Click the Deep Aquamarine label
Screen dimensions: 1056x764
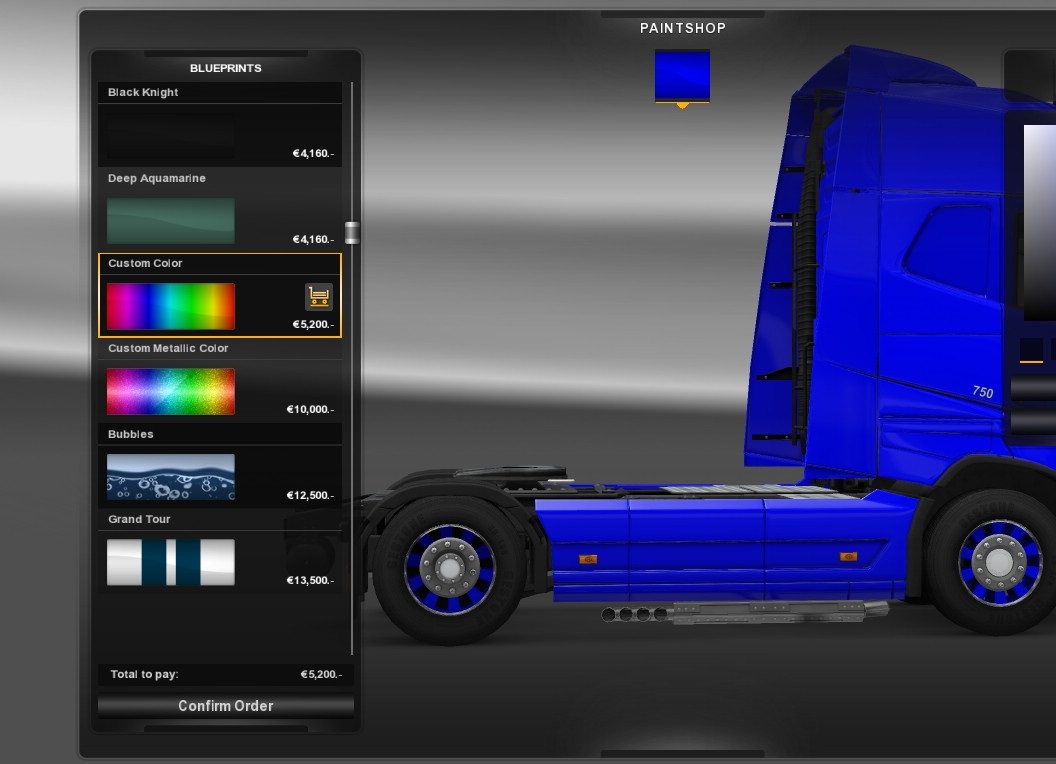[x=157, y=179]
